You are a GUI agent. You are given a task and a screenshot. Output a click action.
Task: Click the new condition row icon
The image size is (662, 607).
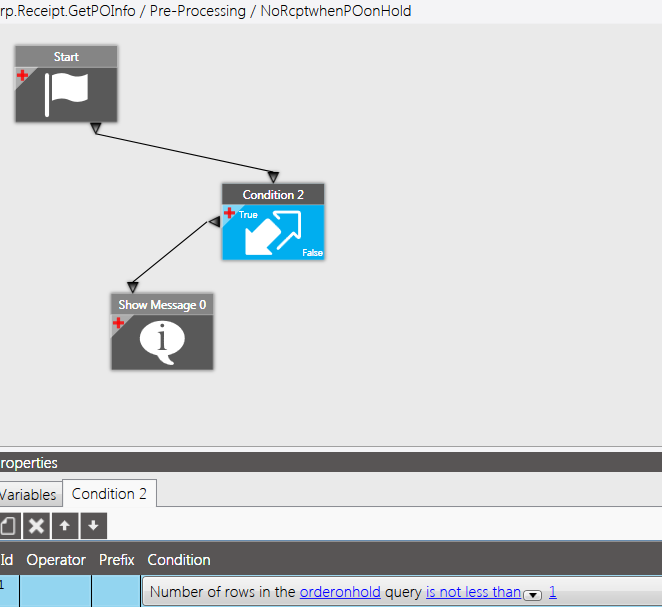[x=8, y=526]
